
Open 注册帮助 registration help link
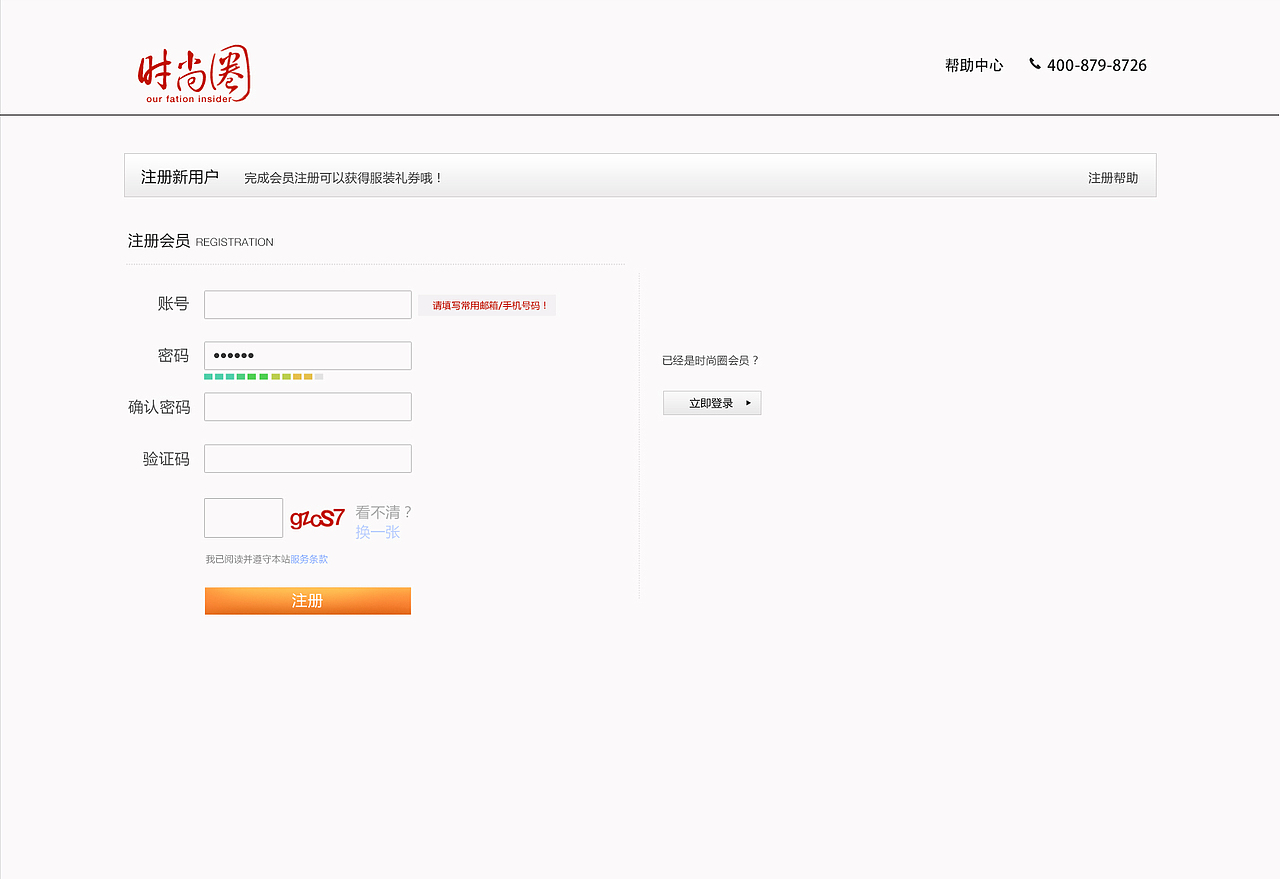(1113, 178)
